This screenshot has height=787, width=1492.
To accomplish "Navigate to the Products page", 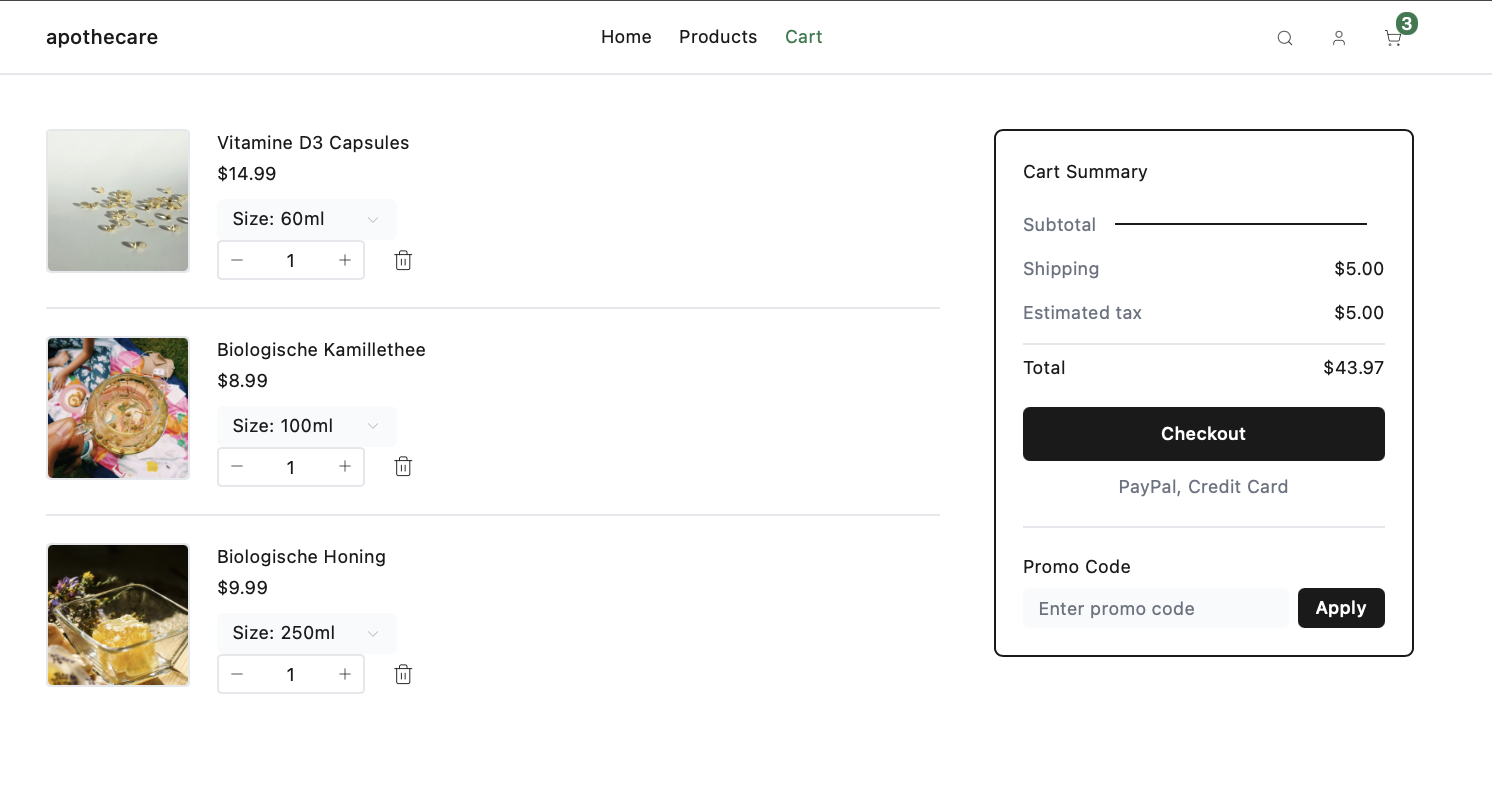I will (718, 37).
